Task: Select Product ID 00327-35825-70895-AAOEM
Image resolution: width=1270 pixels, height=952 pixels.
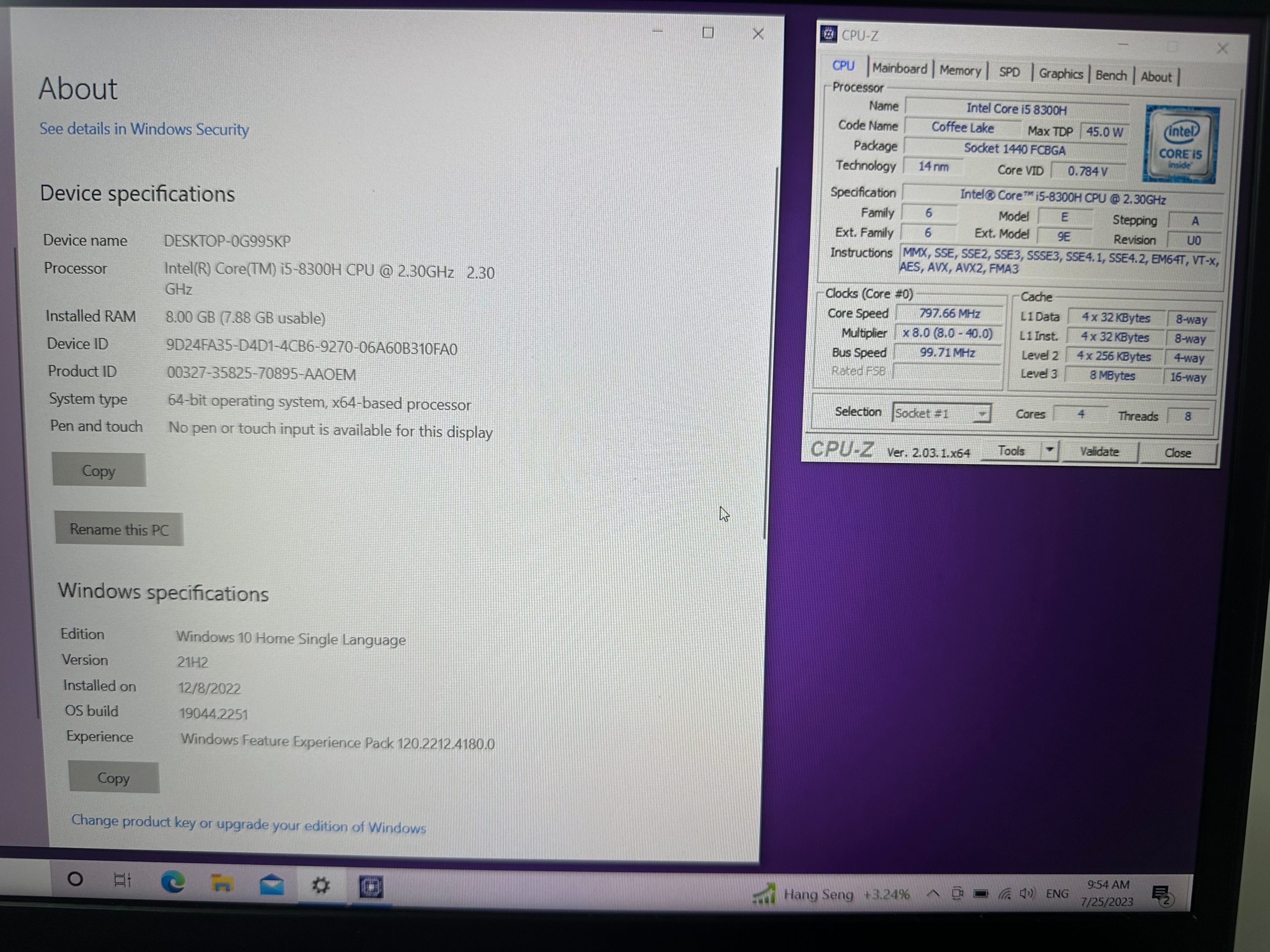Action: pyautogui.click(x=261, y=373)
